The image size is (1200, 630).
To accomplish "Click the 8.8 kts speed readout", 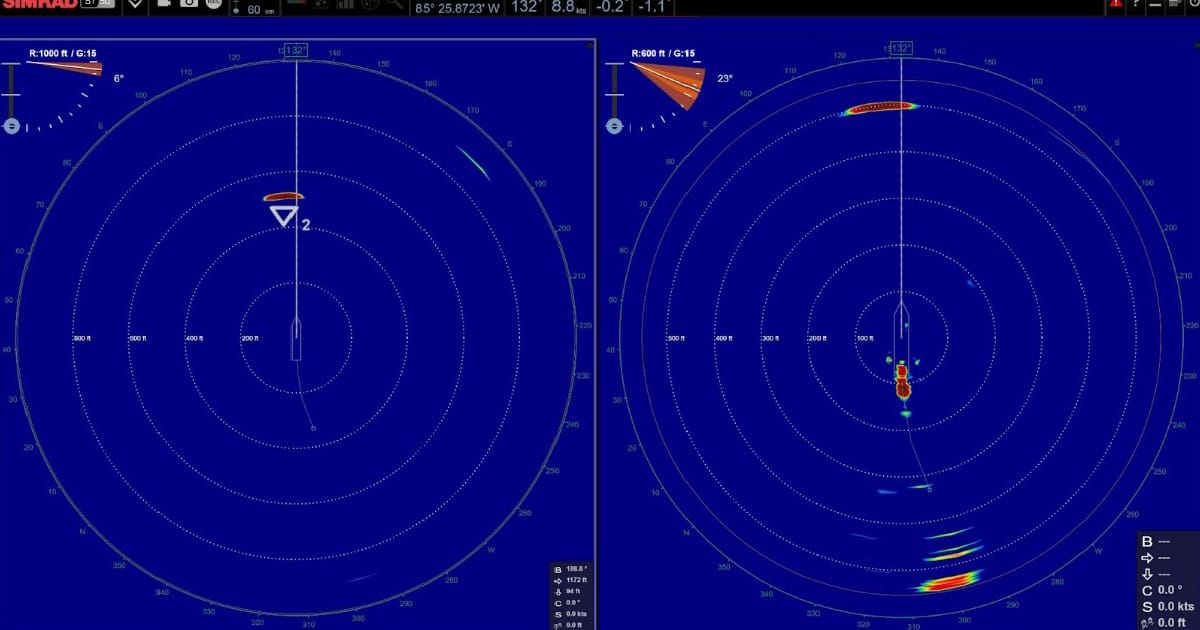I will (x=569, y=8).
